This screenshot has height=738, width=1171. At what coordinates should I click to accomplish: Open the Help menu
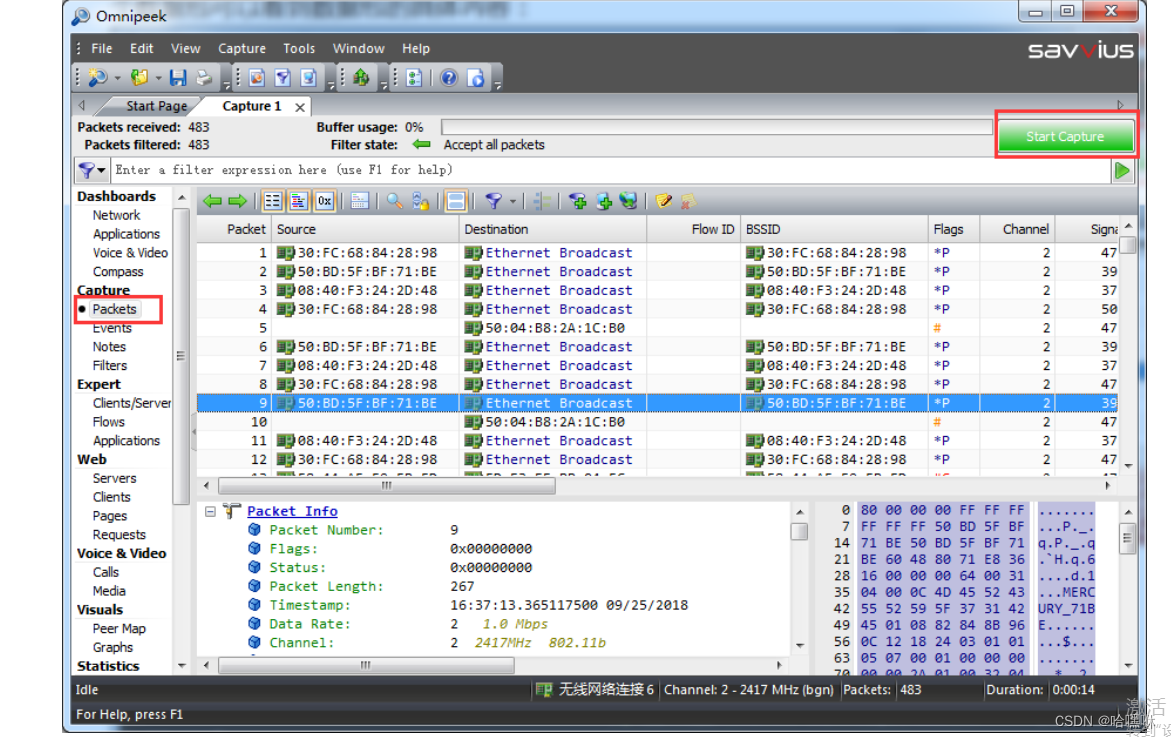416,49
